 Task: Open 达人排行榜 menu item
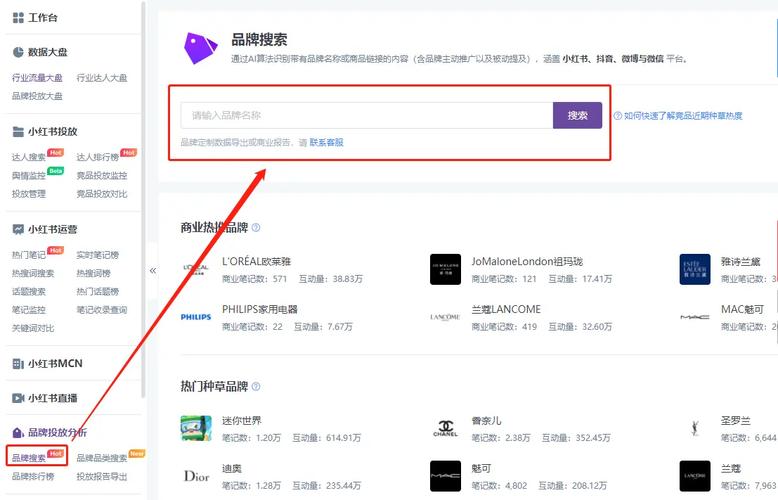point(97,157)
